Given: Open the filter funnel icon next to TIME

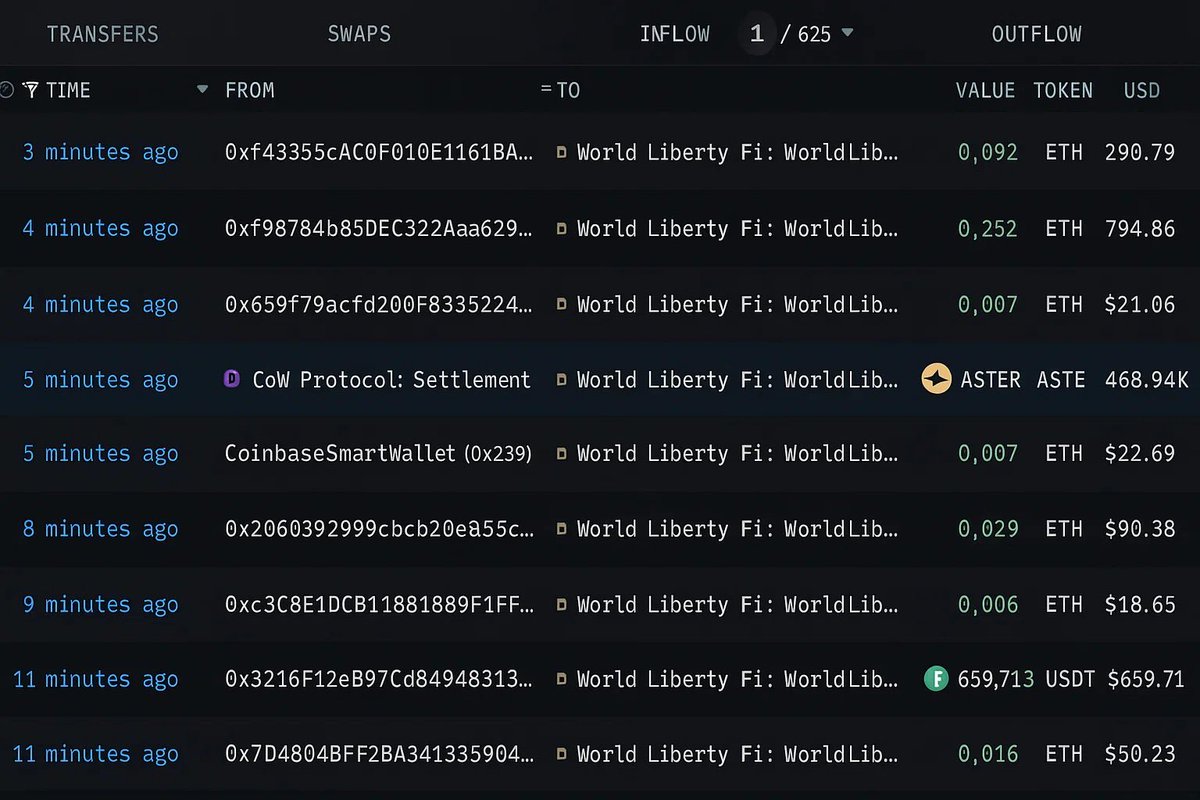Looking at the screenshot, I should (30, 90).
